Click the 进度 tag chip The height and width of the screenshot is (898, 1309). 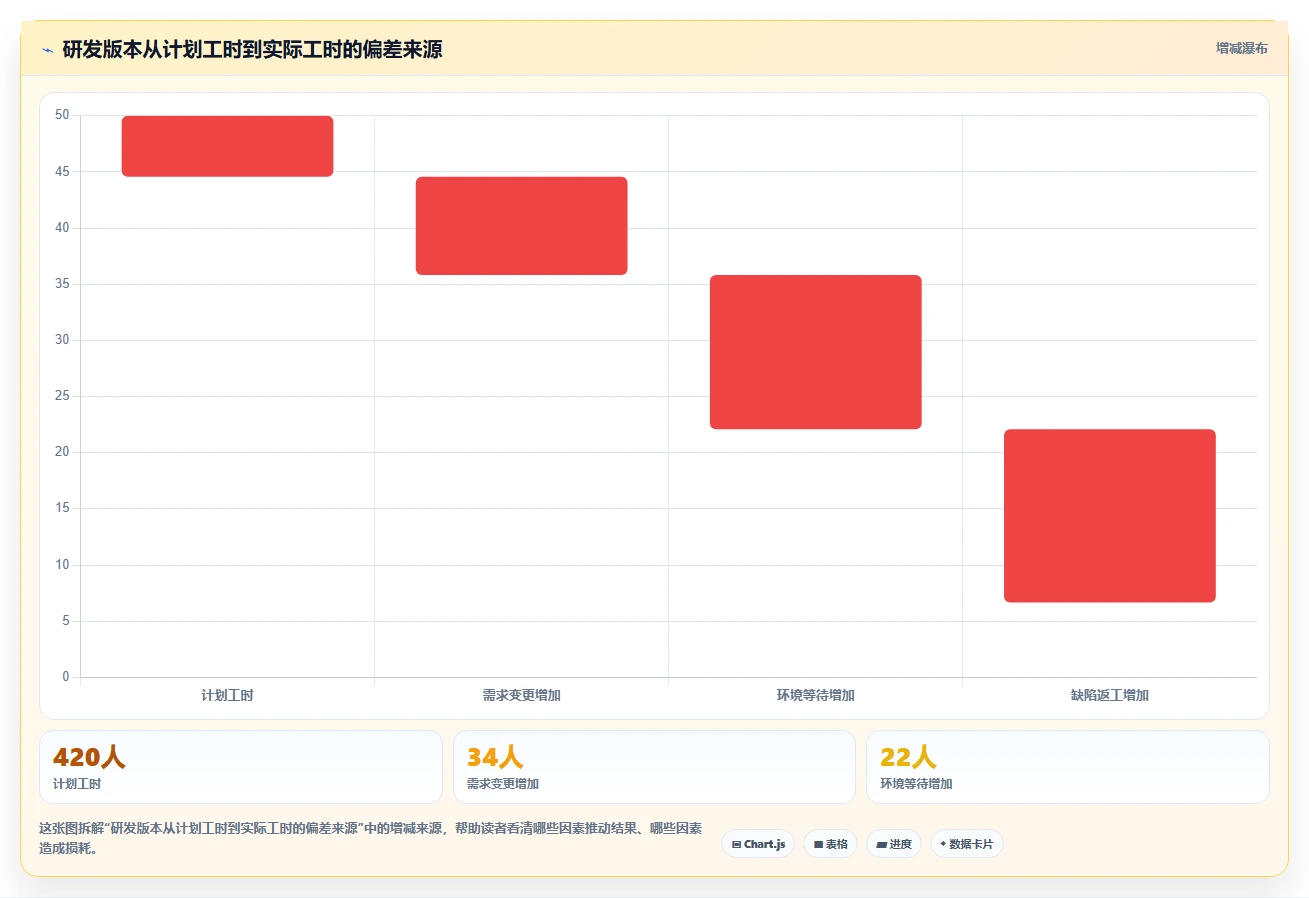click(x=893, y=844)
